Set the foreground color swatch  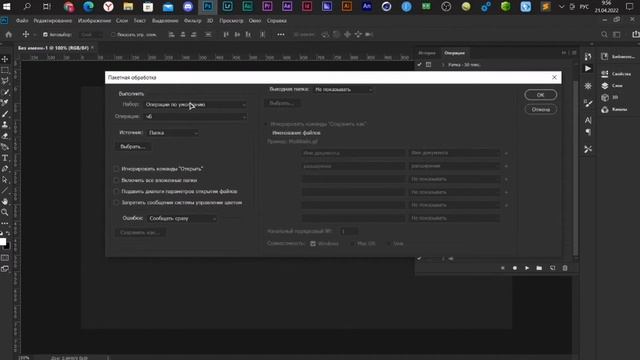pos(3,242)
